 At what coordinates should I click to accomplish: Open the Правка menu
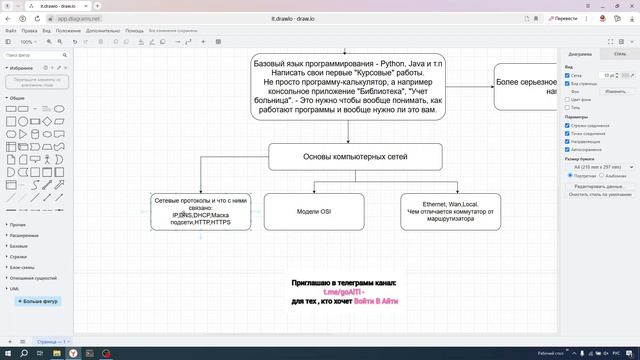29,31
